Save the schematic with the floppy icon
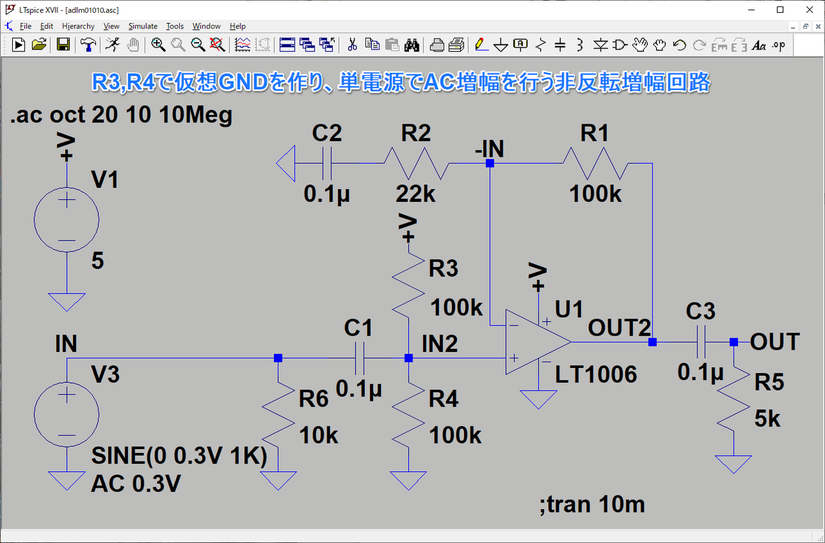This screenshot has width=825, height=543. point(63,45)
